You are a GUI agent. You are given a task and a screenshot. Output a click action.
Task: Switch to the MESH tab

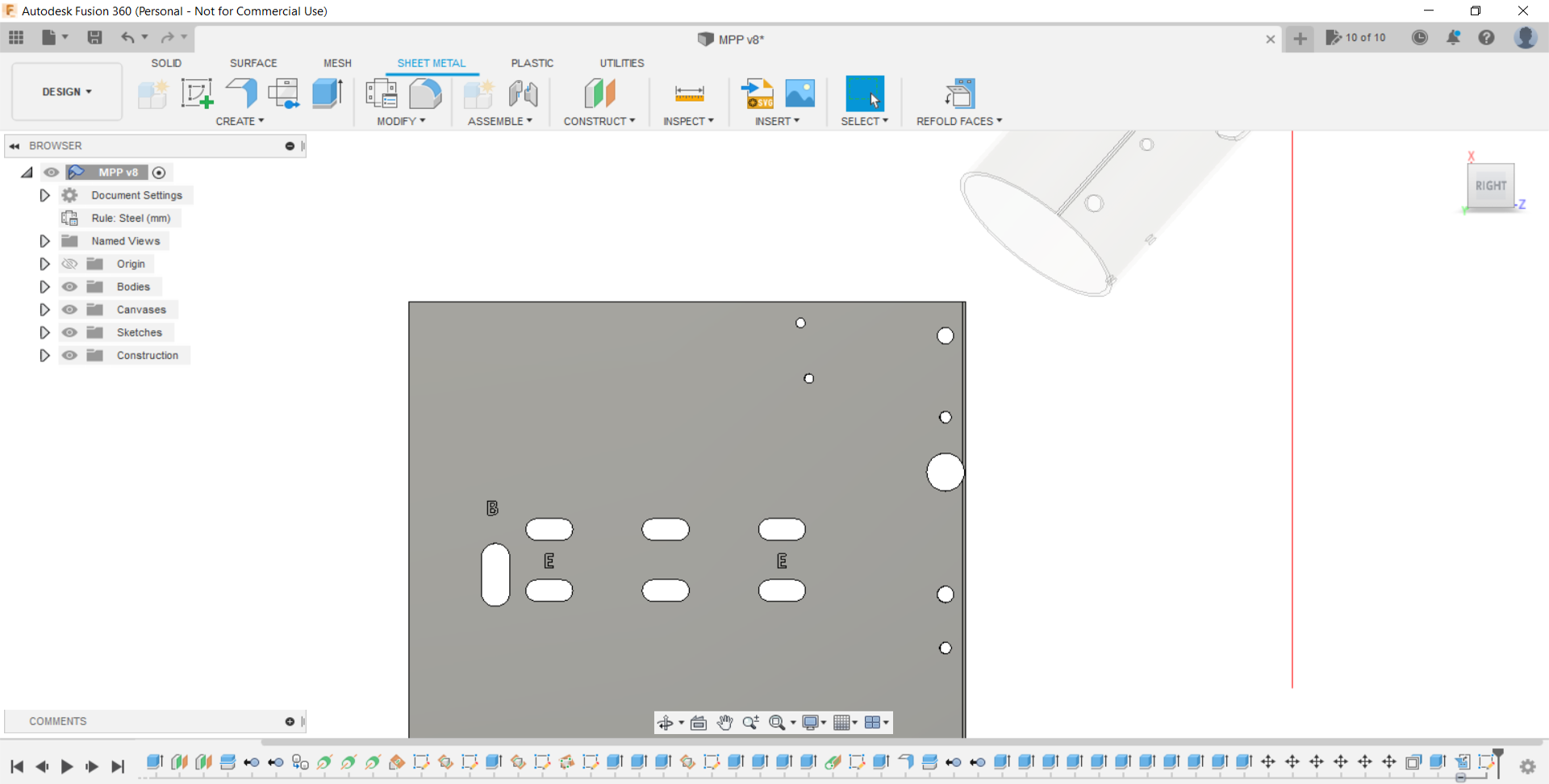tap(337, 63)
